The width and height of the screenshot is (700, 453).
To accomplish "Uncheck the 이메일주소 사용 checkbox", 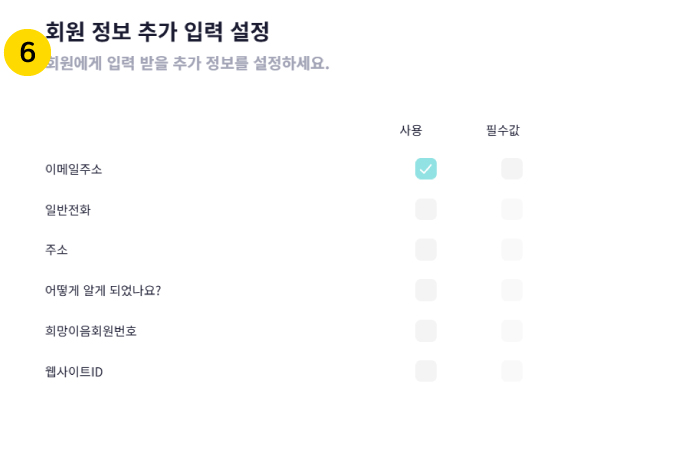I will click(x=426, y=169).
